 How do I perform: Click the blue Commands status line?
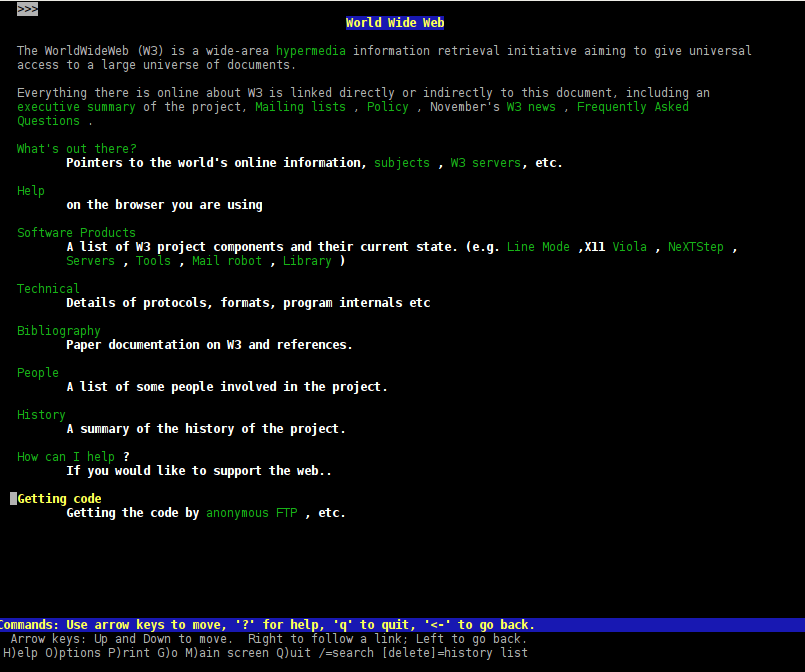point(402,625)
